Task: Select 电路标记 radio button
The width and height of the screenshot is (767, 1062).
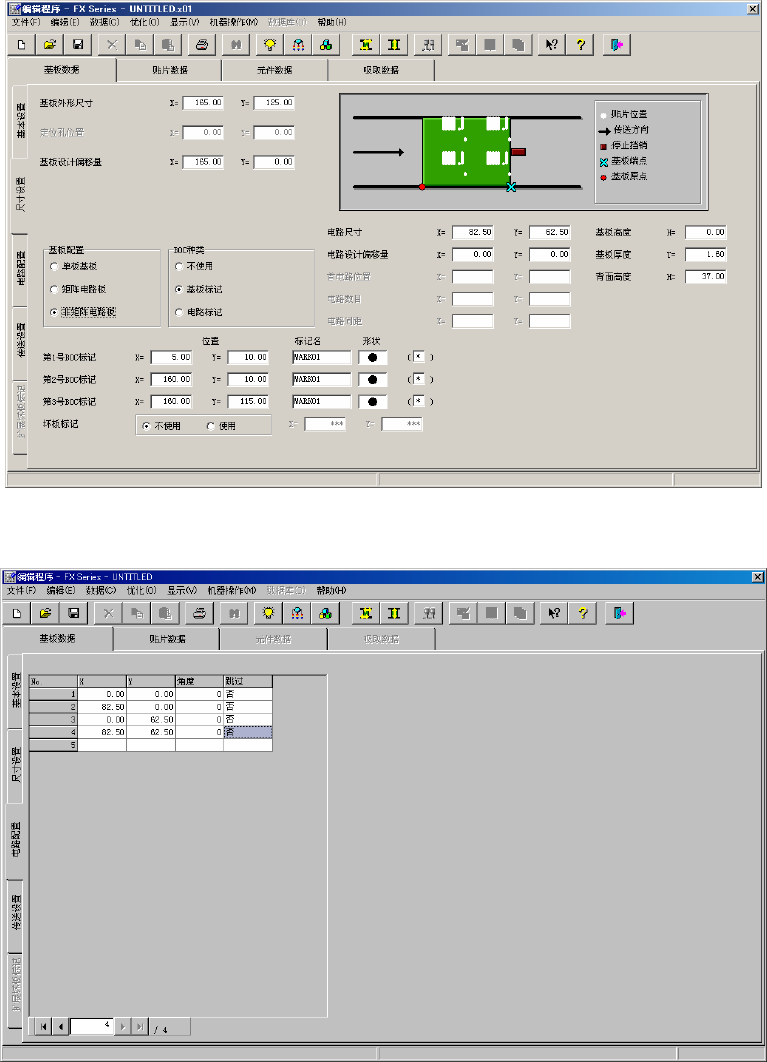Action: click(179, 312)
